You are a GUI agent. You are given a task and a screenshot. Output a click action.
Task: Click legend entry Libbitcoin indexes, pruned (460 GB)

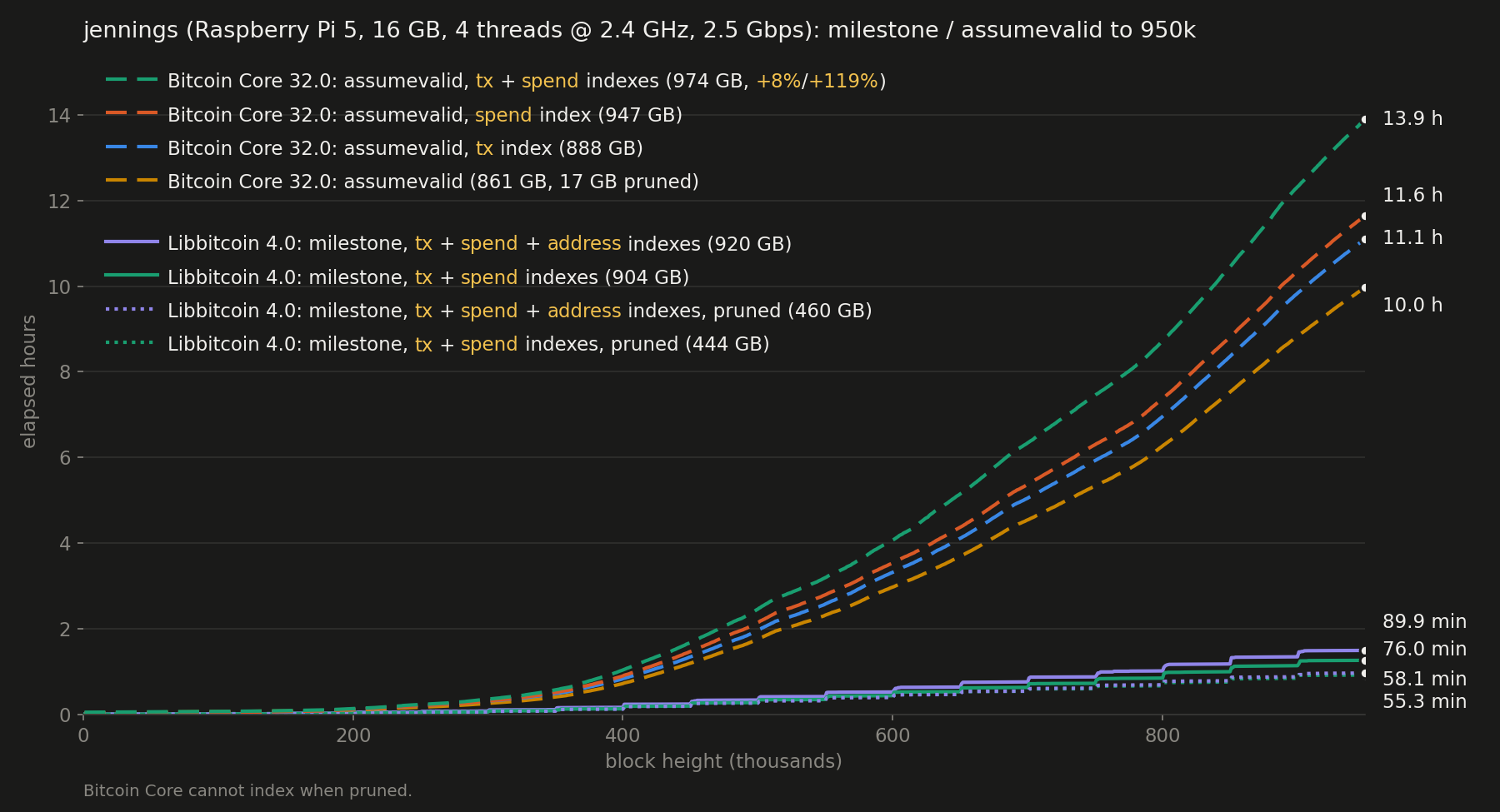point(520,311)
